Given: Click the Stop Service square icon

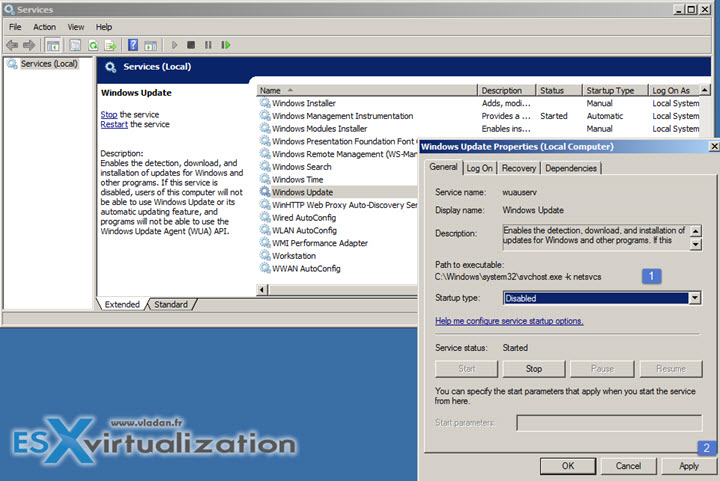Looking at the screenshot, I should pyautogui.click(x=191, y=45).
